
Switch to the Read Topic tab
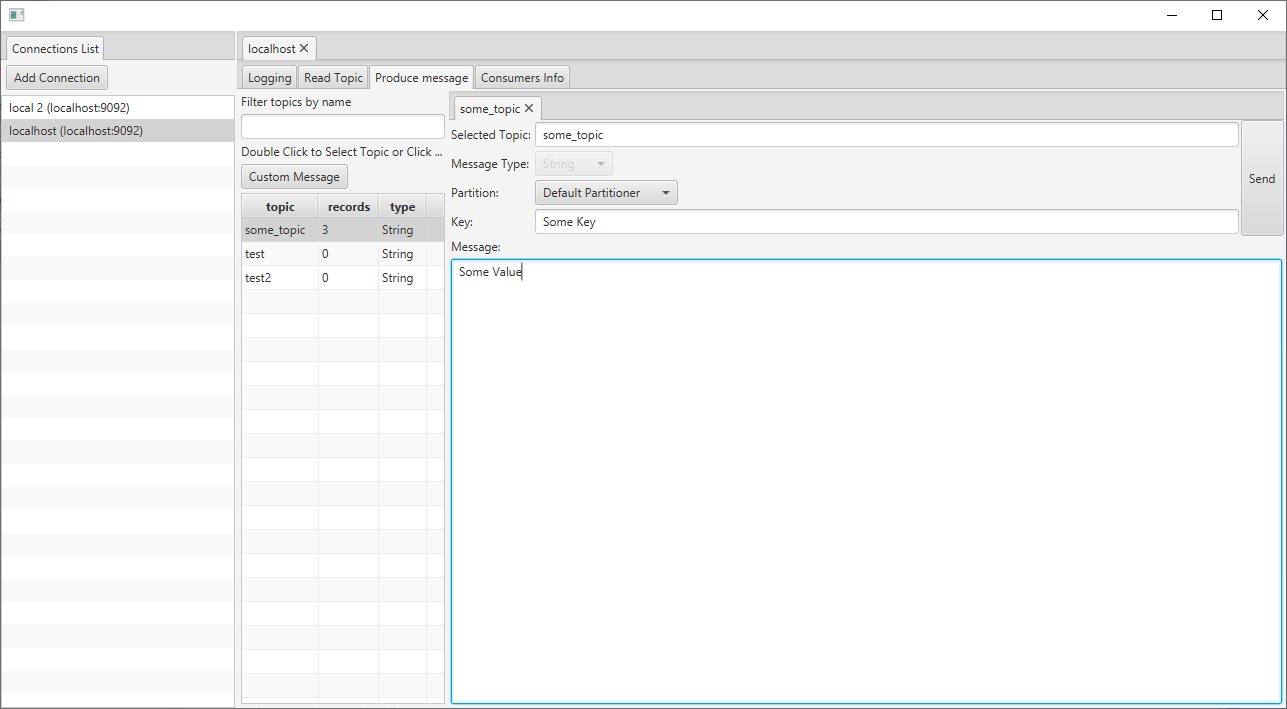click(x=332, y=77)
